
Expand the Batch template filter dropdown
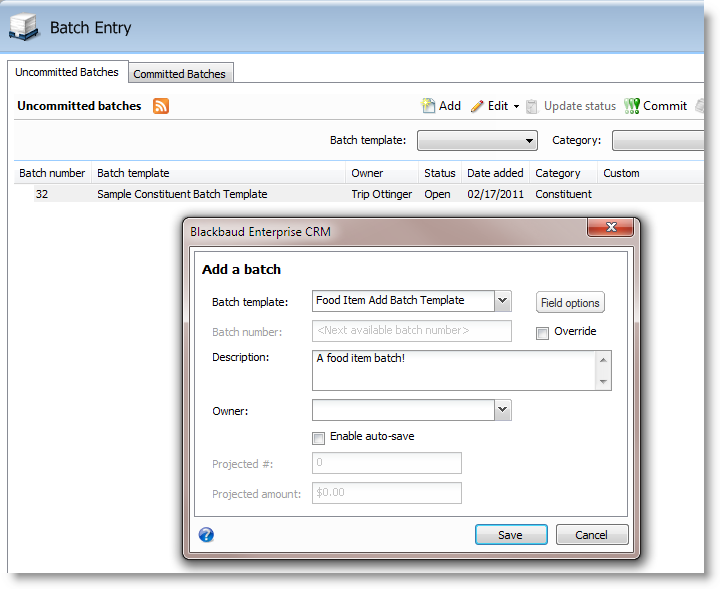pyautogui.click(x=529, y=140)
